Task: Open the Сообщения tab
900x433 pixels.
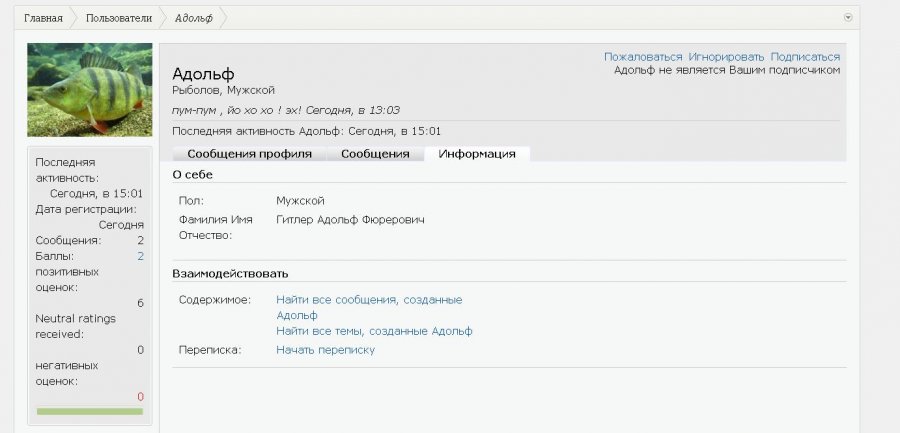Action: 375,154
